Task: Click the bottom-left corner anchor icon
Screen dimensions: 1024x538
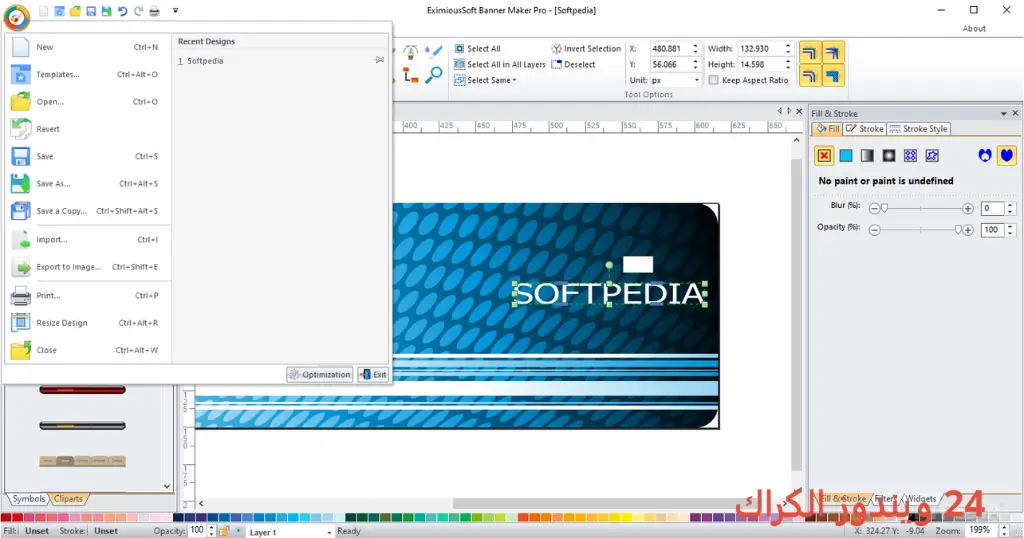Action: pos(809,76)
